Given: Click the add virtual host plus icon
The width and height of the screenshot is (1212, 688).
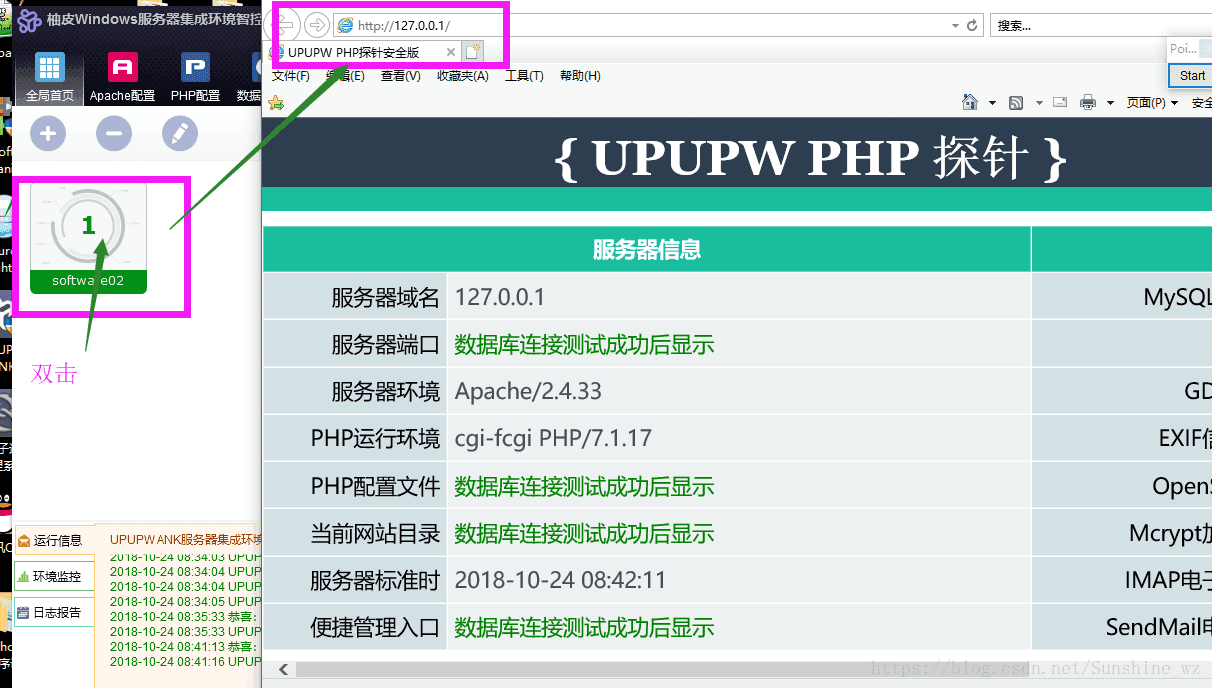Looking at the screenshot, I should 48,133.
